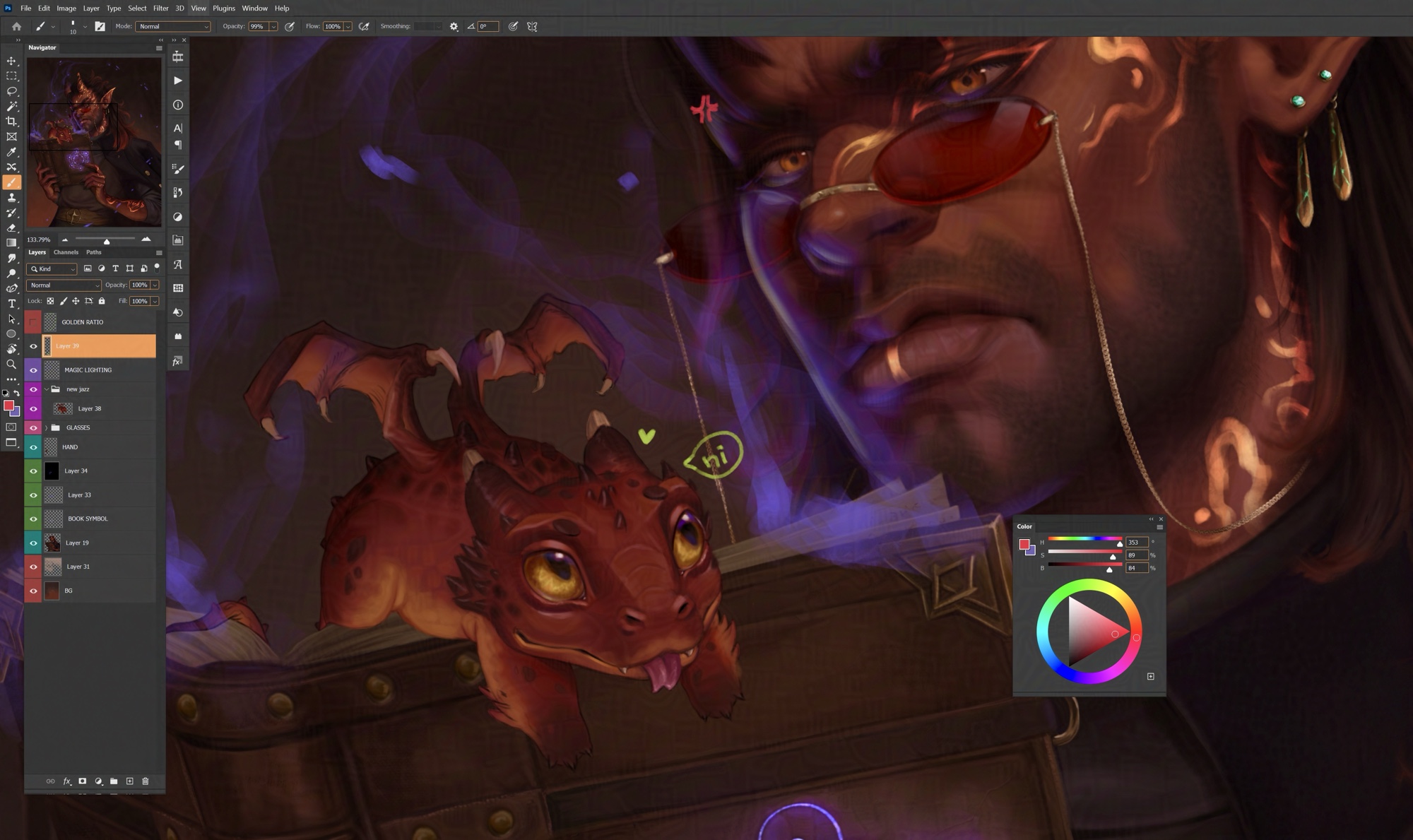Screen dimensions: 1413x840
Task: Hide the MAGIC LIGHTING layer
Action: [33, 370]
